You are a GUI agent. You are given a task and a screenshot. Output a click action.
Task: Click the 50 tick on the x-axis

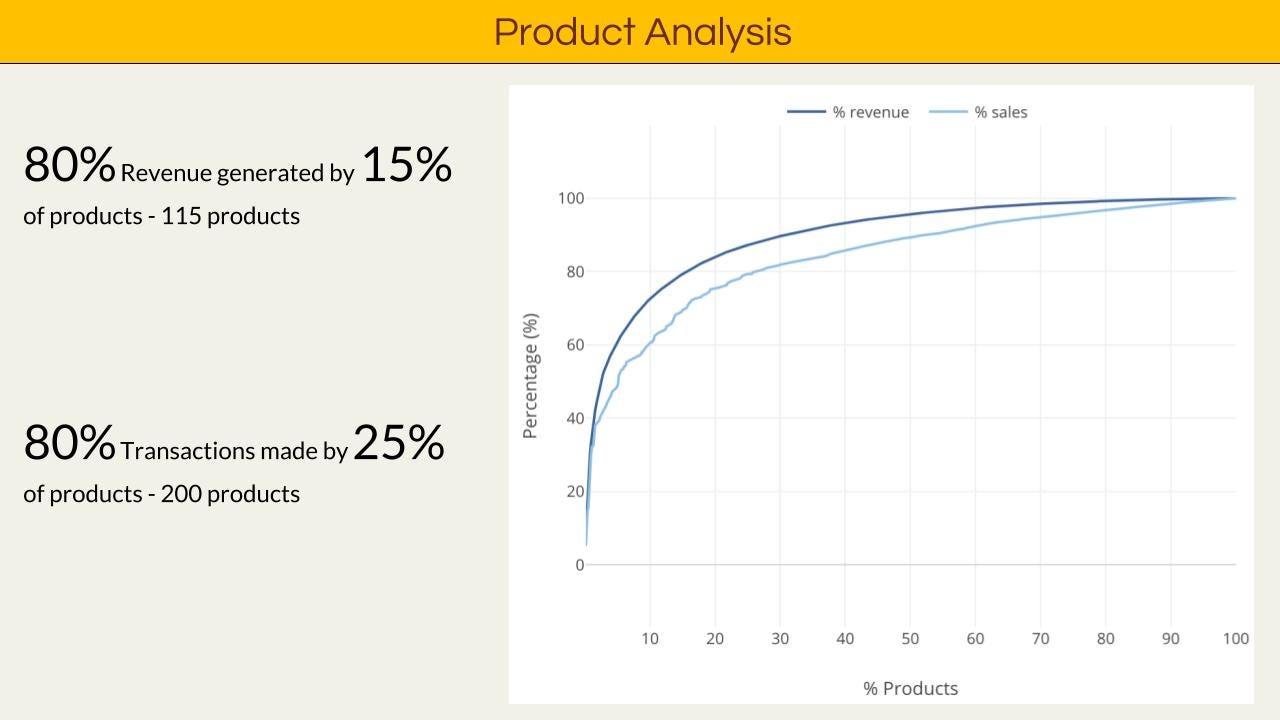[910, 639]
